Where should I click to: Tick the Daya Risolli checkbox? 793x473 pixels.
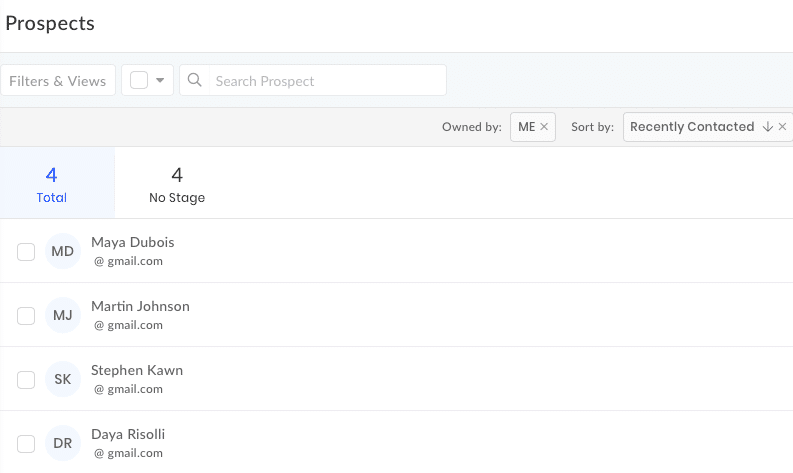pyautogui.click(x=26, y=444)
